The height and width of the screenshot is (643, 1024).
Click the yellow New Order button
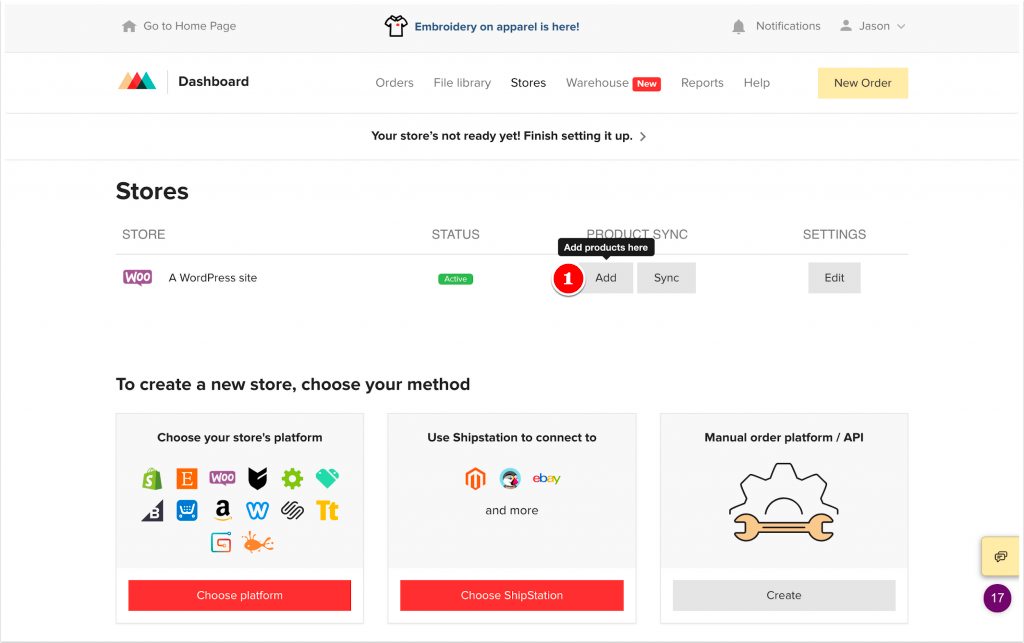click(862, 83)
